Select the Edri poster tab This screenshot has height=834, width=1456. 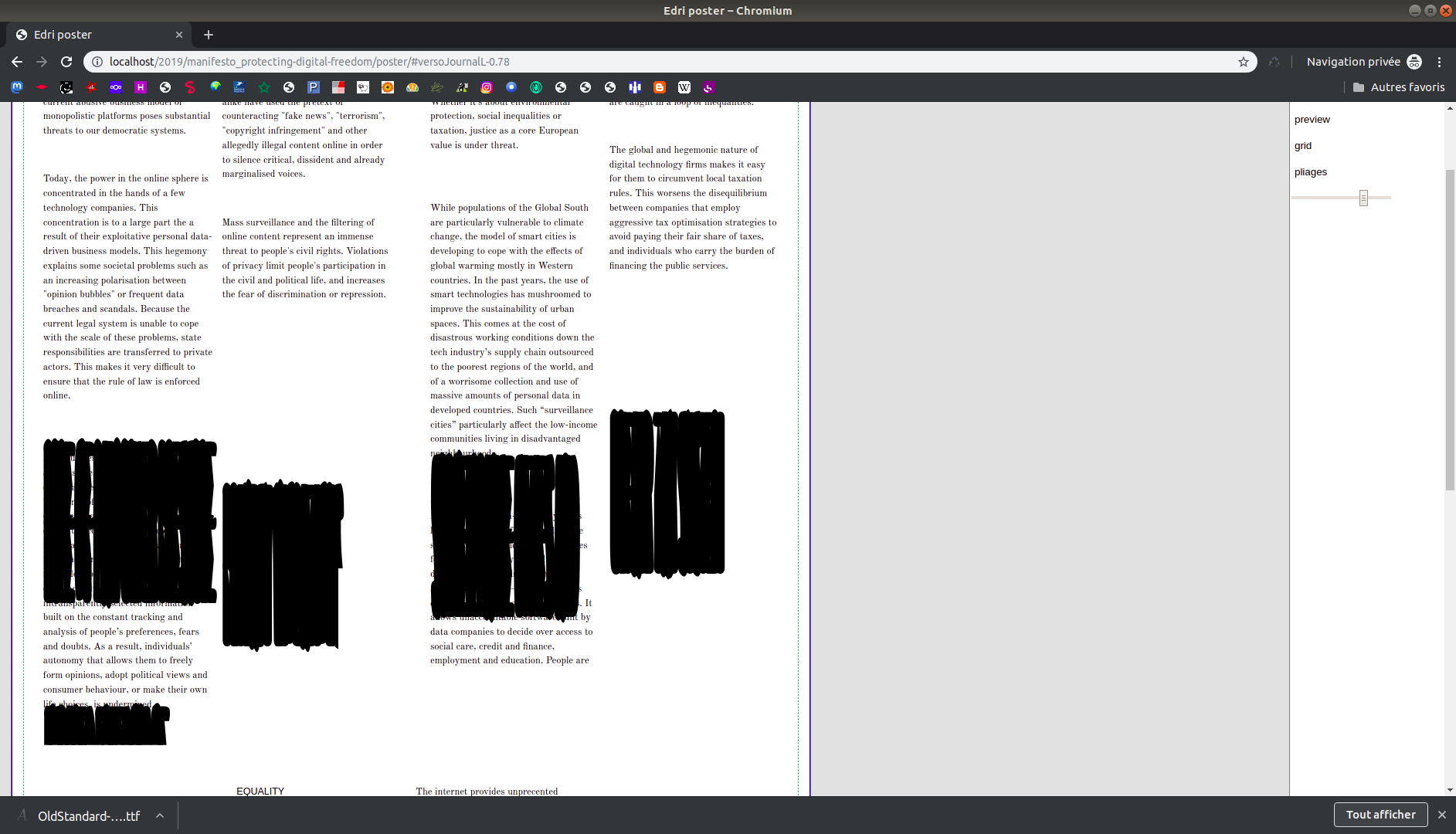[x=93, y=35]
